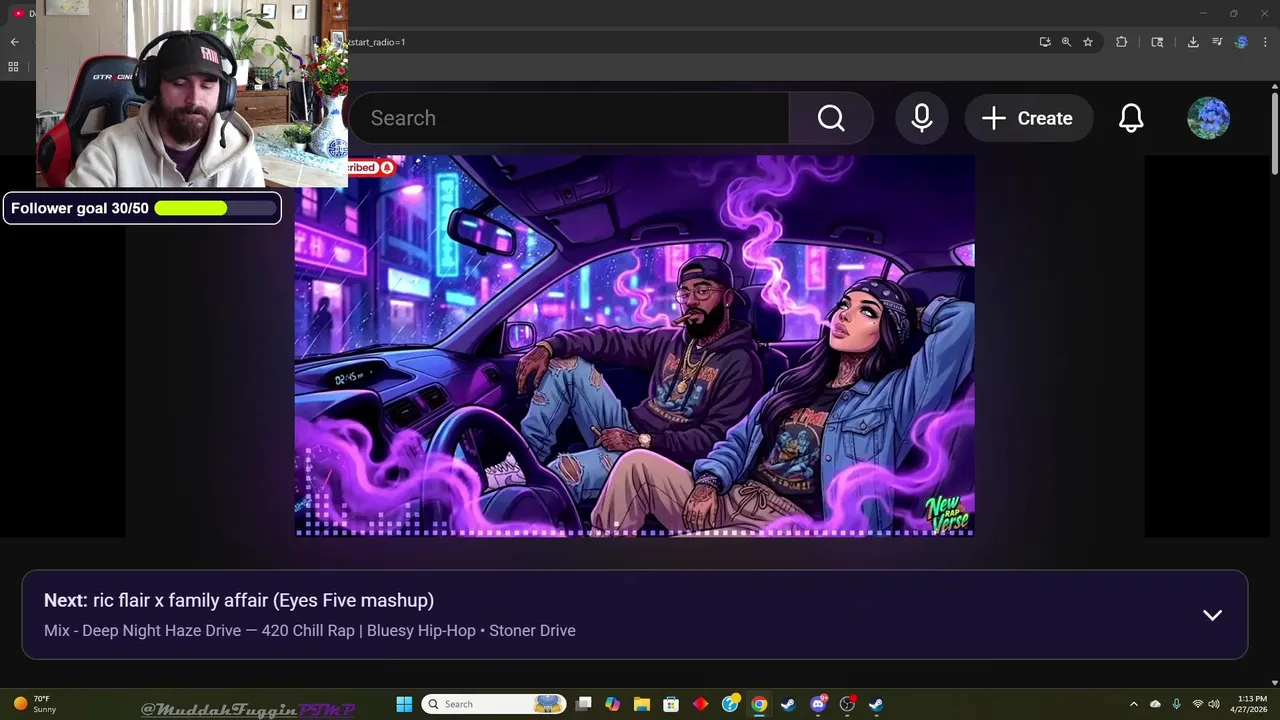Click the Windows taskbar Search box
1280x720 pixels.
click(x=494, y=704)
